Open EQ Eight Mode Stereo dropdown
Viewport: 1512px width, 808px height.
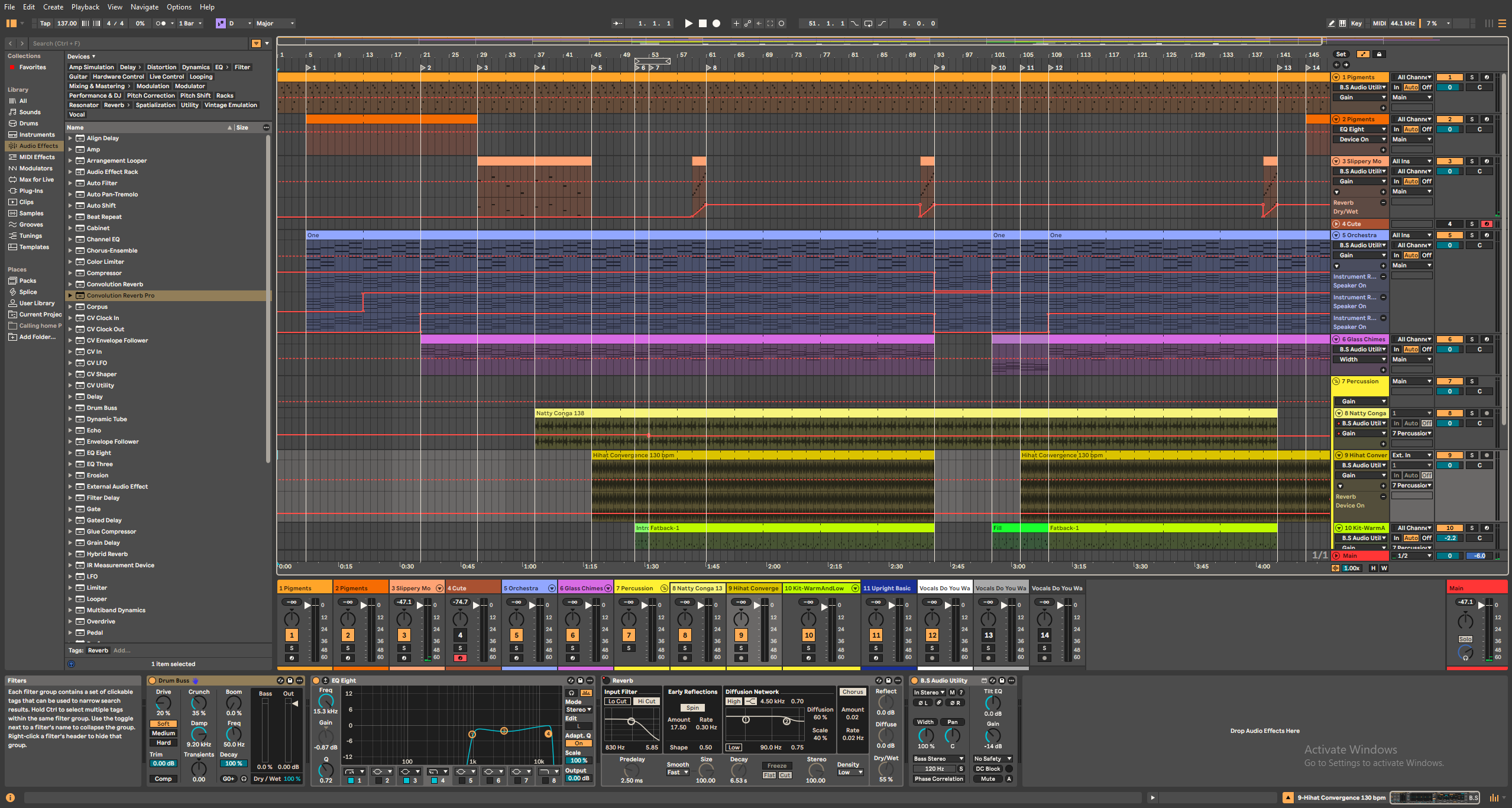click(x=578, y=710)
